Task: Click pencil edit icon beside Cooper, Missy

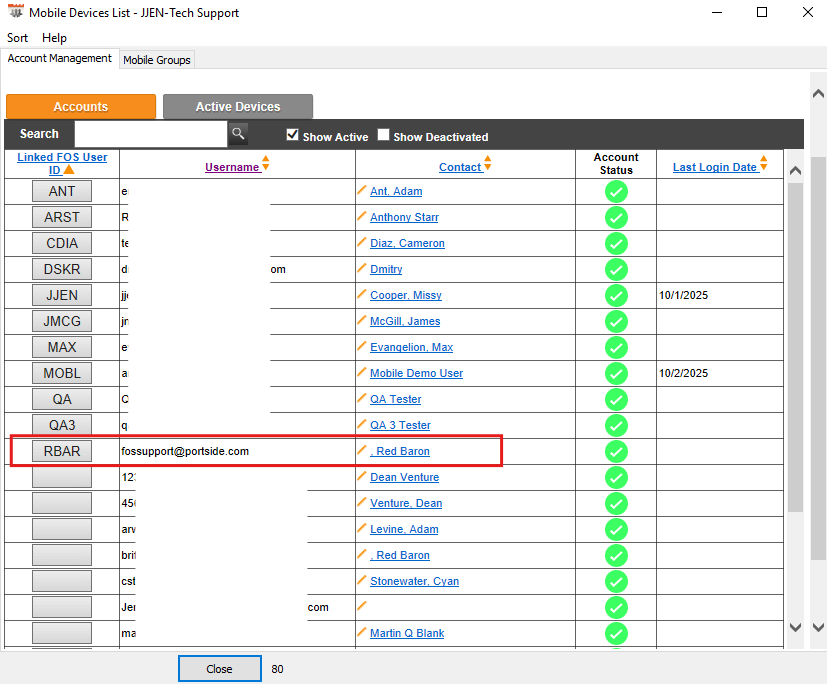Action: coord(362,294)
